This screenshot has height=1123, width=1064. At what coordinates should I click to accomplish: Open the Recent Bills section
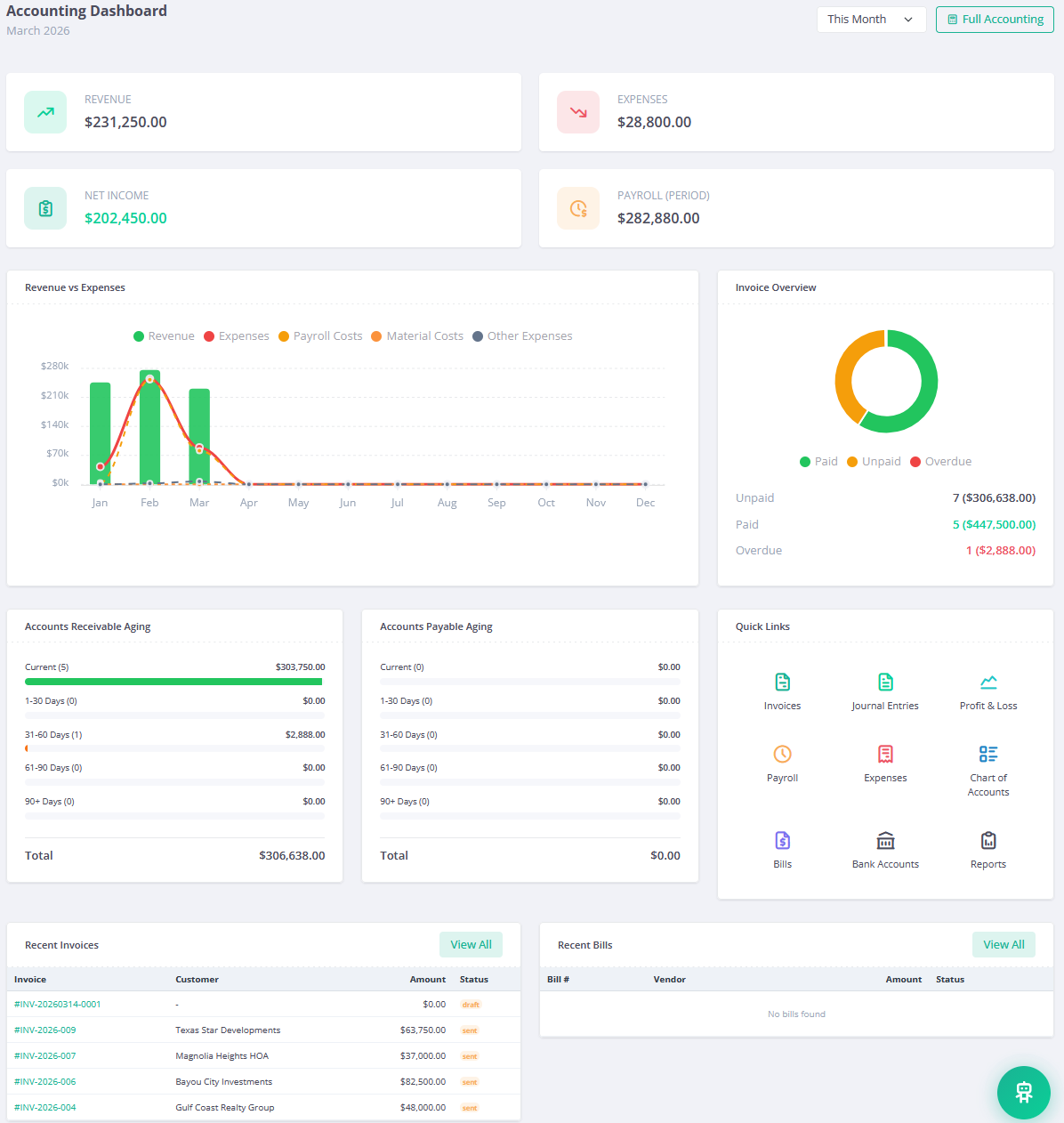point(584,945)
